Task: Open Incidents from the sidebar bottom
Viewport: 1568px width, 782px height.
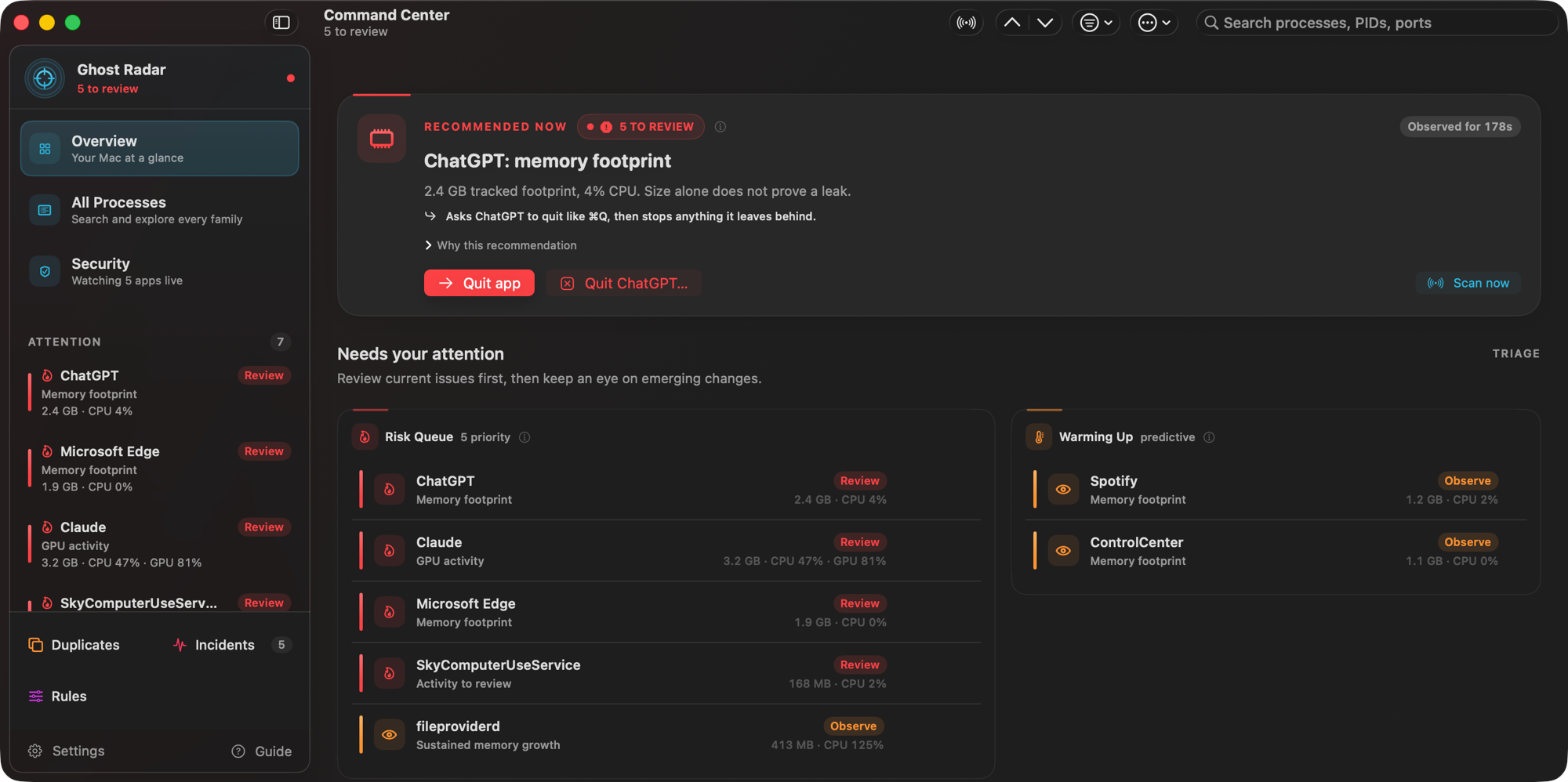Action: point(231,645)
